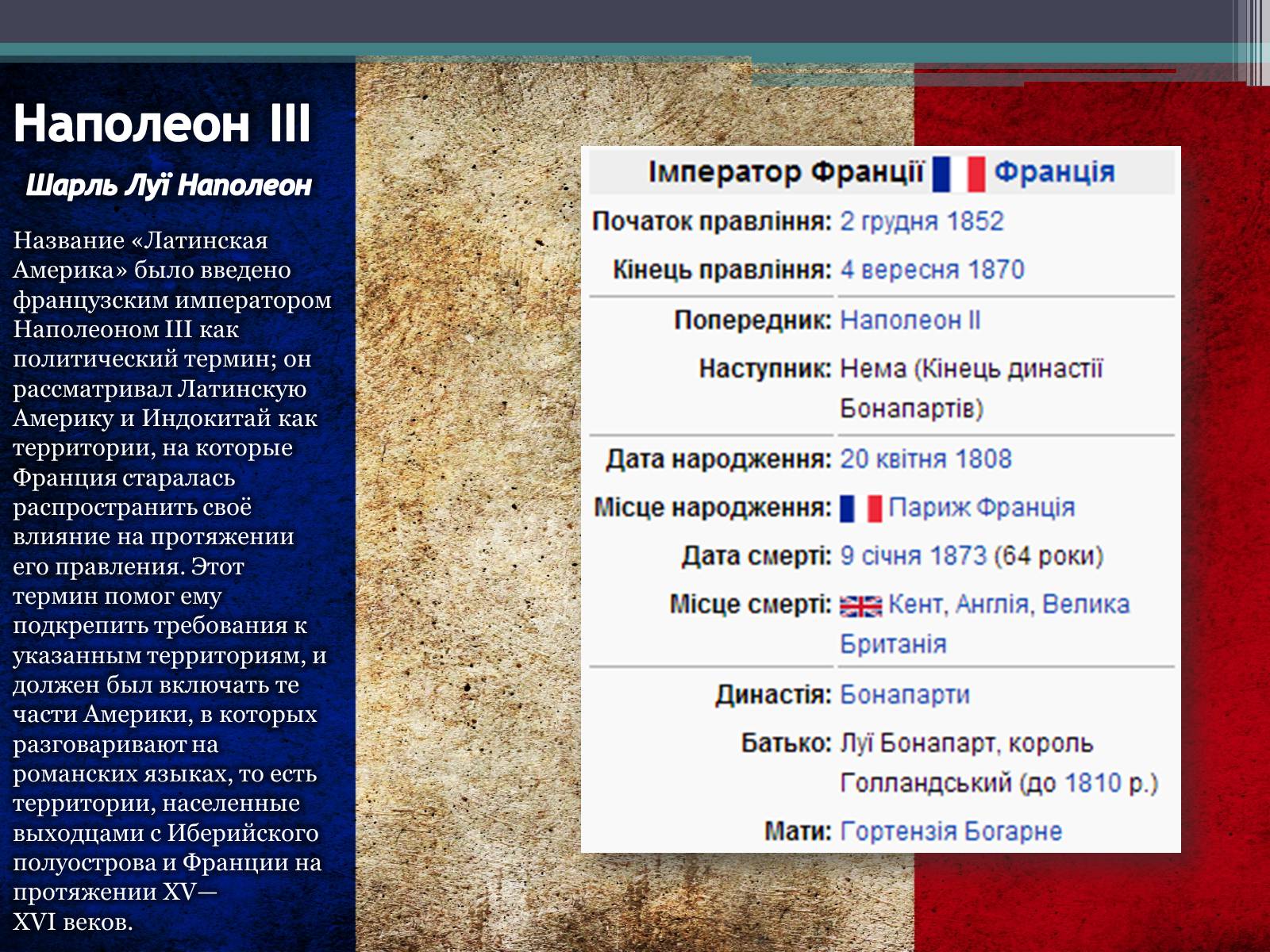Viewport: 1270px width, 952px height.
Task: Follow the Кент, Англія death place link
Action: click(x=959, y=605)
